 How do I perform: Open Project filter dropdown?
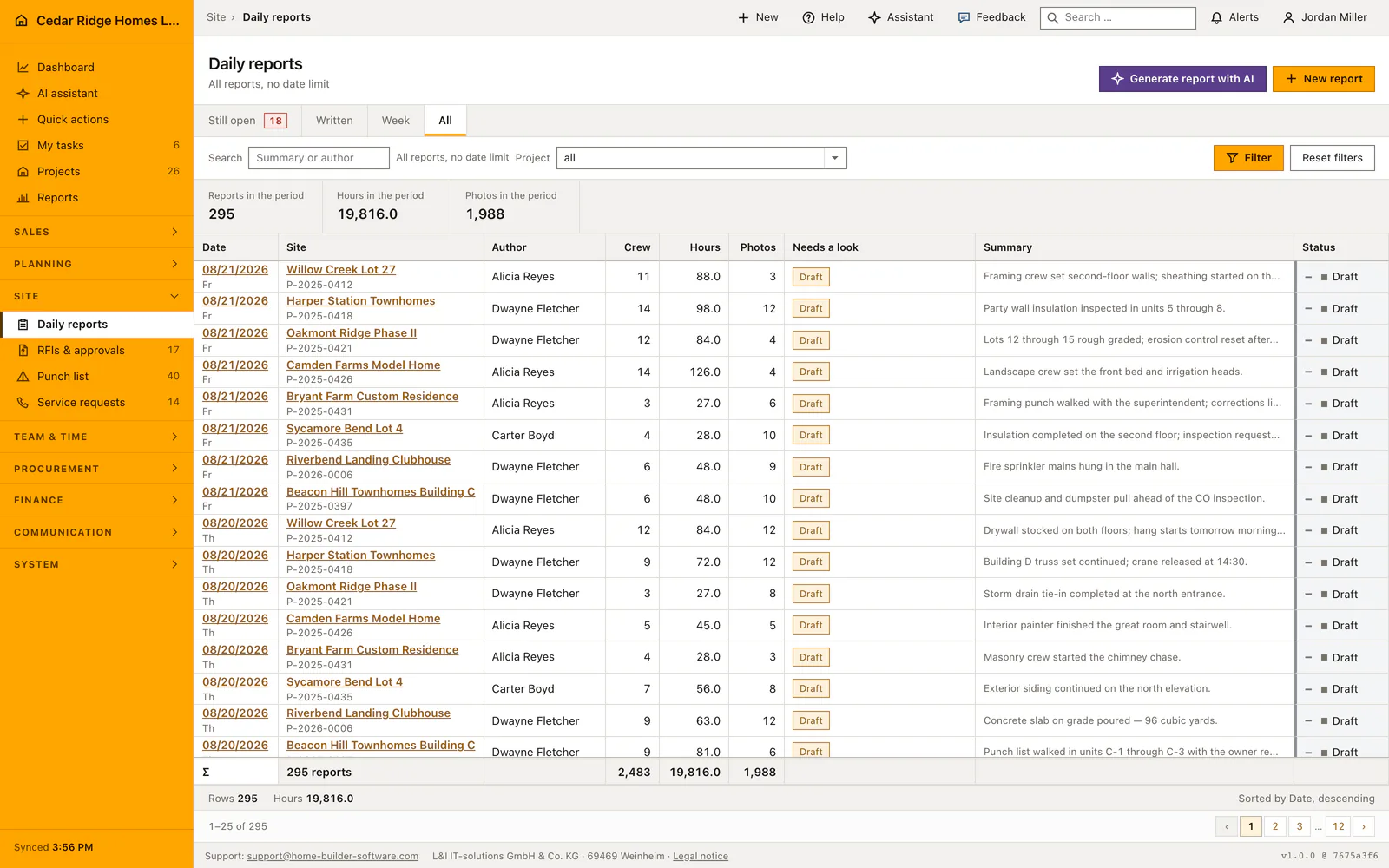click(x=701, y=158)
